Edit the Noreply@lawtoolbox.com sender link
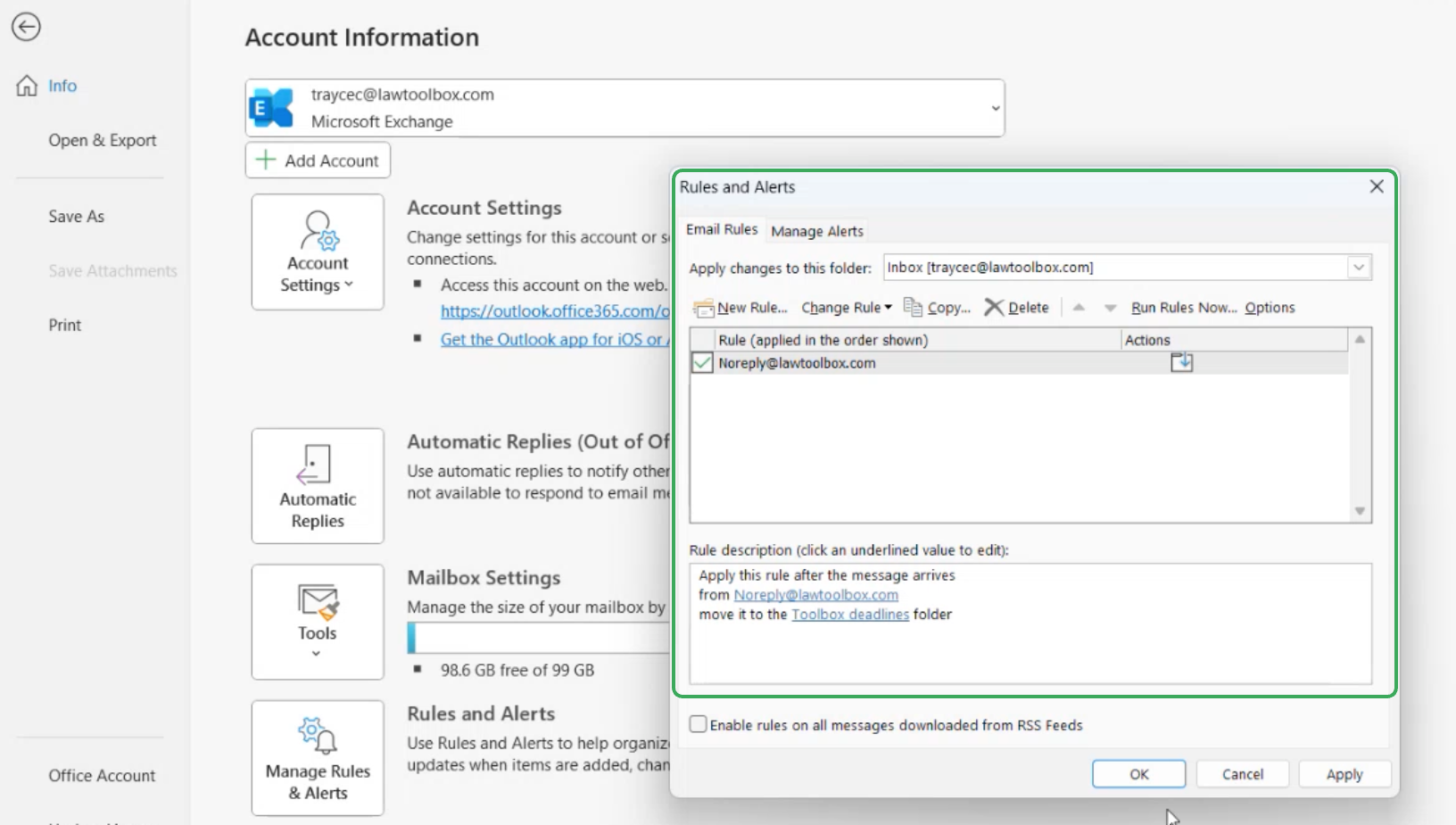 coord(816,595)
